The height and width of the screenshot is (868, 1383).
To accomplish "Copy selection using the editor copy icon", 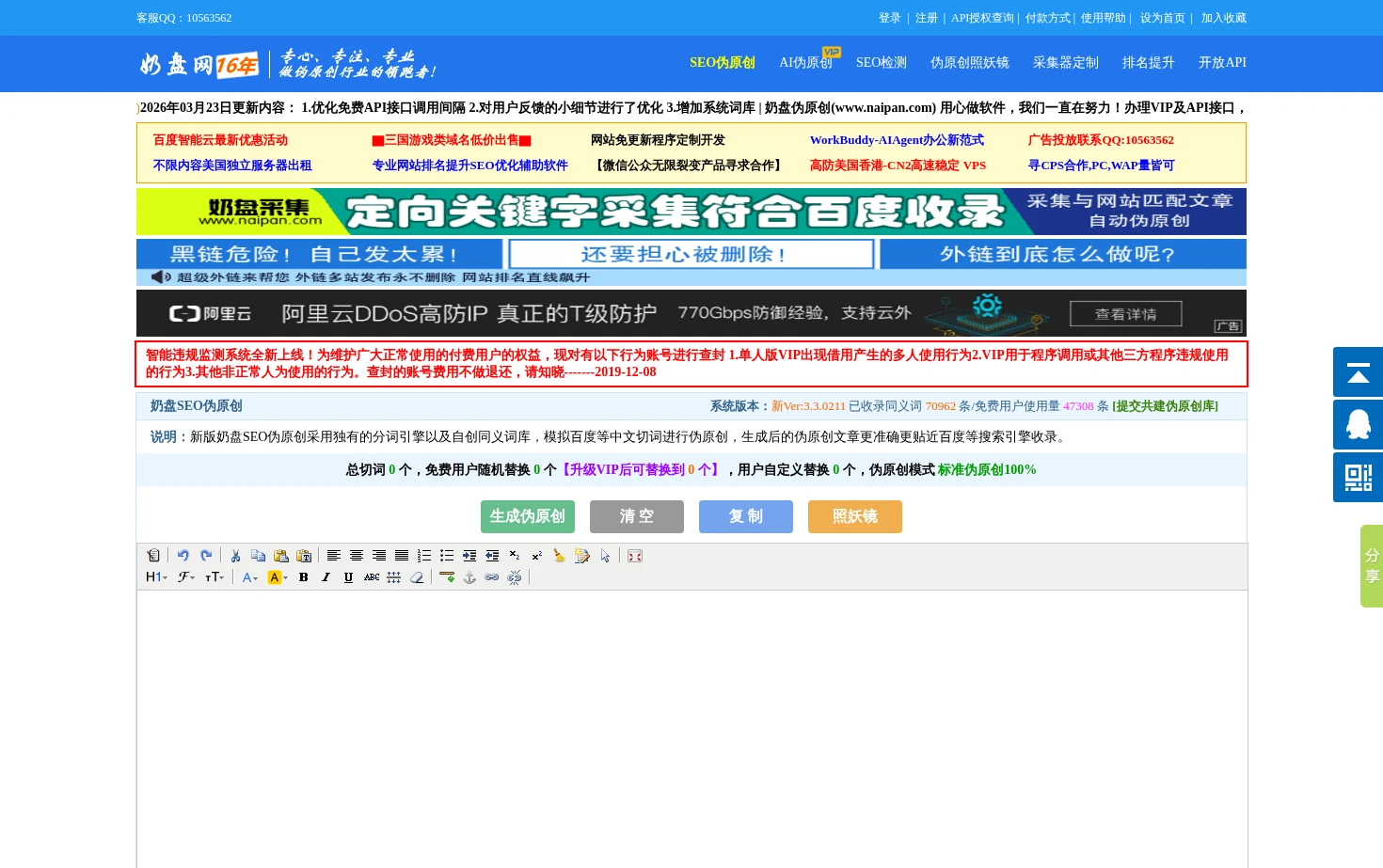I will pos(258,556).
